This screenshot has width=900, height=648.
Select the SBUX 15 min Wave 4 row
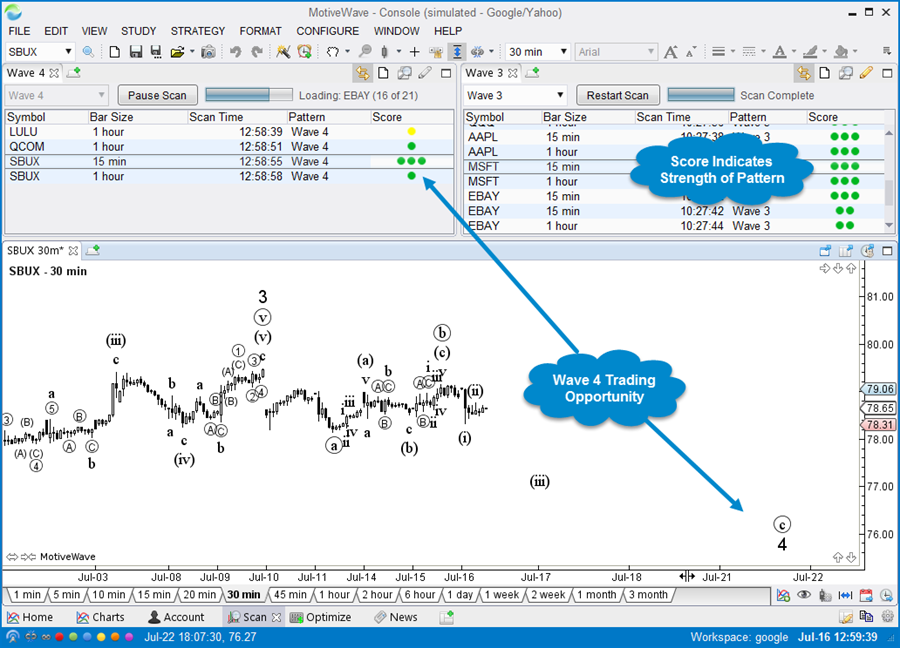tap(229, 161)
